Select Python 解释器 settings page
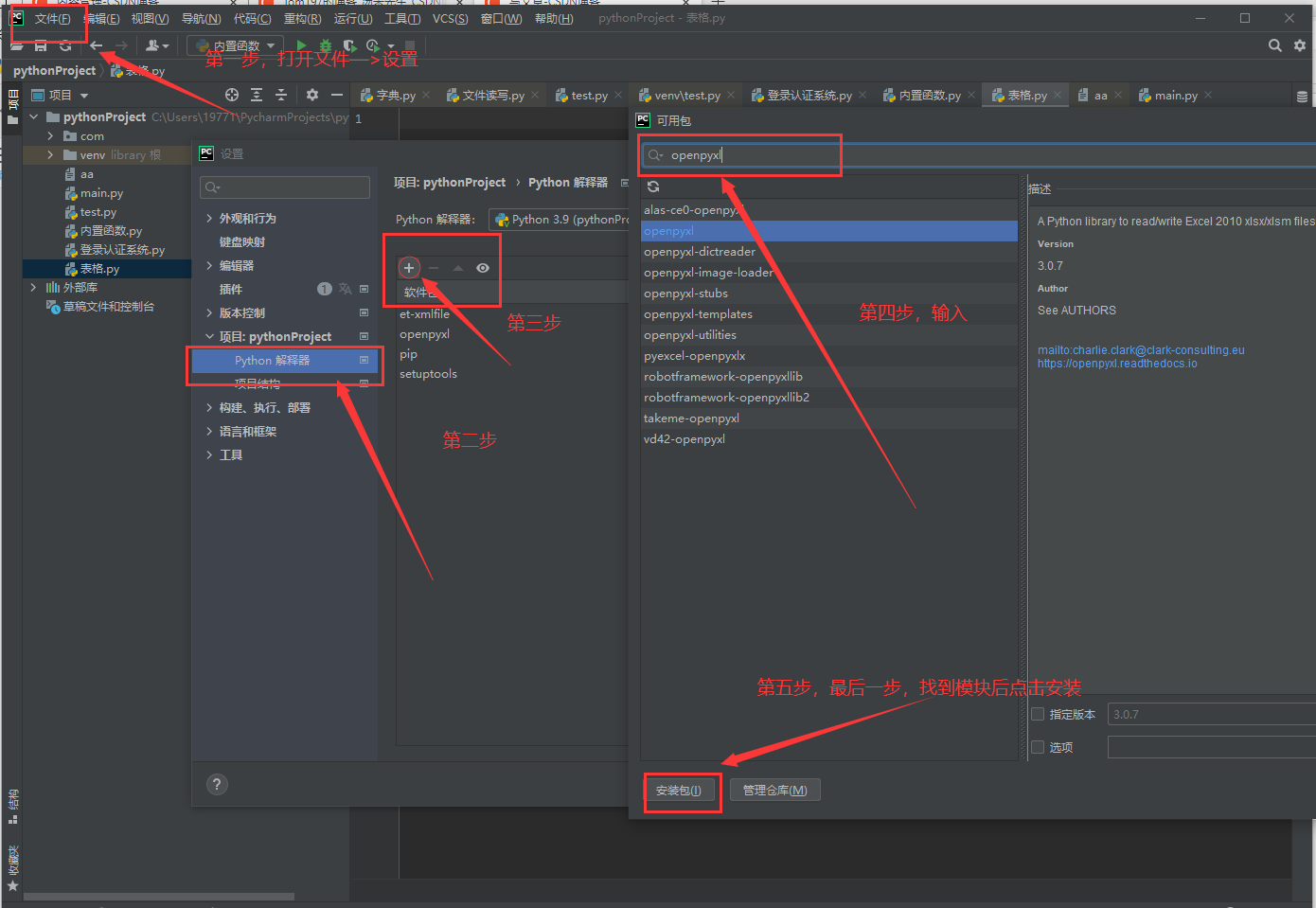The width and height of the screenshot is (1316, 908). click(284, 361)
